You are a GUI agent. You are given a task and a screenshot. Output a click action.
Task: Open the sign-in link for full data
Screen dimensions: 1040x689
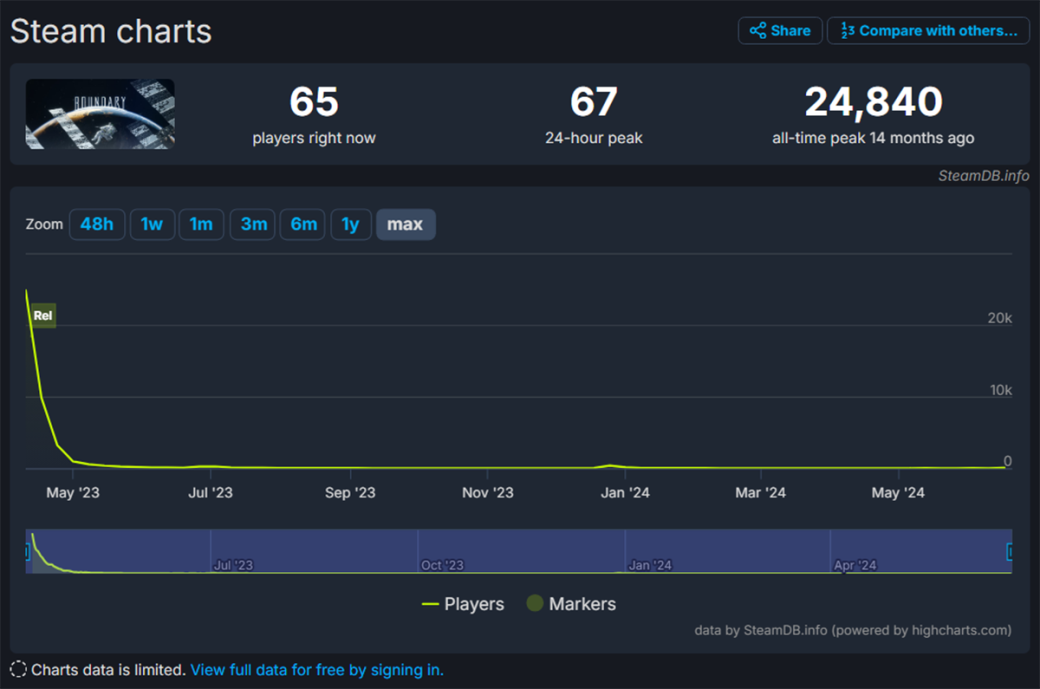317,670
